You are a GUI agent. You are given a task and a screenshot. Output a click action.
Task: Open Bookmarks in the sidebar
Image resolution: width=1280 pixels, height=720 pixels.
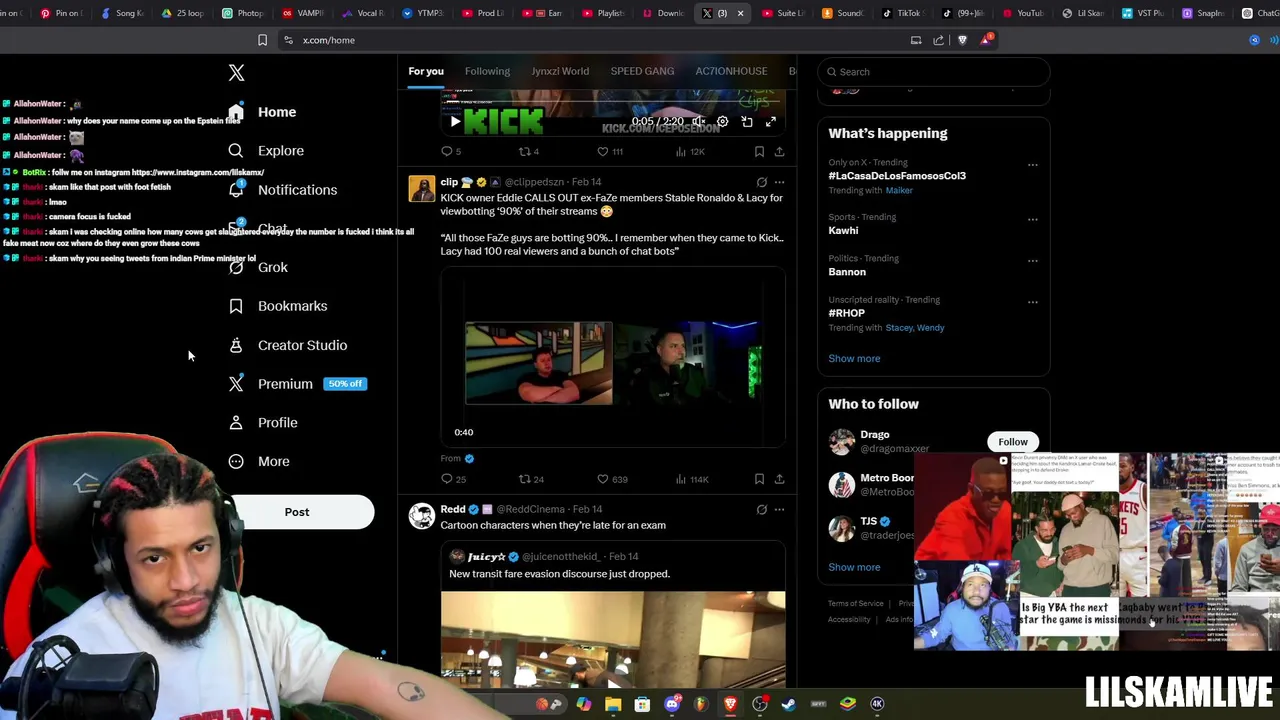(x=278, y=306)
